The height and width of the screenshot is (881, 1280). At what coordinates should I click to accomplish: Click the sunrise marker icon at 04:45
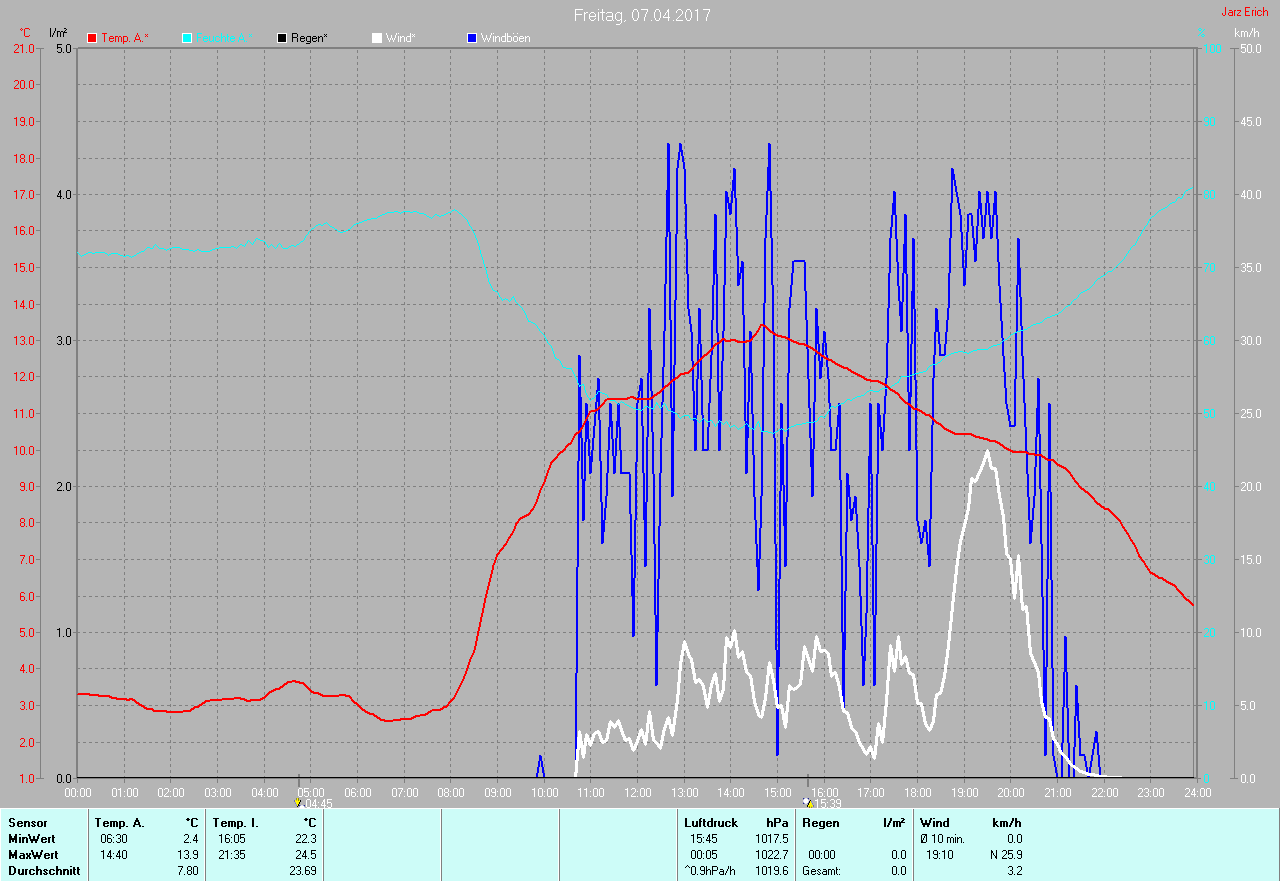tap(298, 802)
